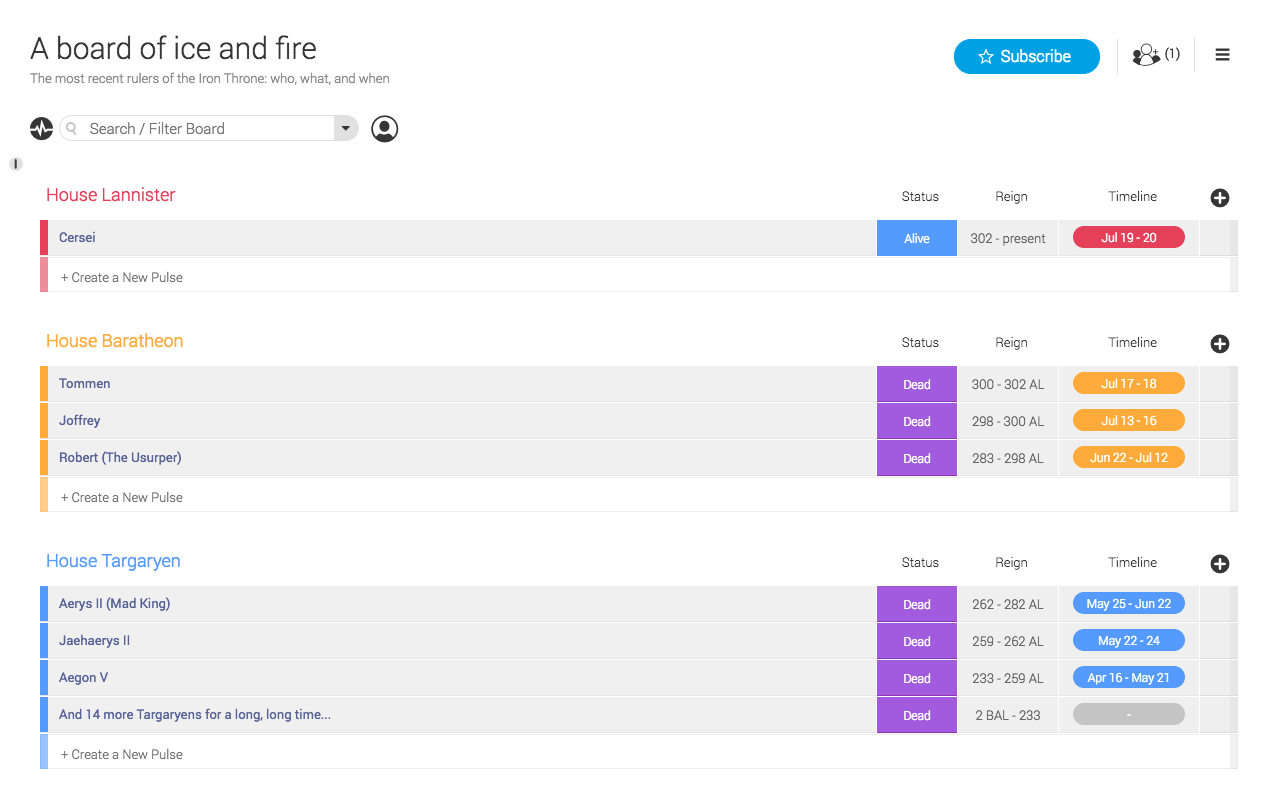Create a new pulse under House Targaryen
Image resolution: width=1270 pixels, height=804 pixels.
tap(122, 754)
